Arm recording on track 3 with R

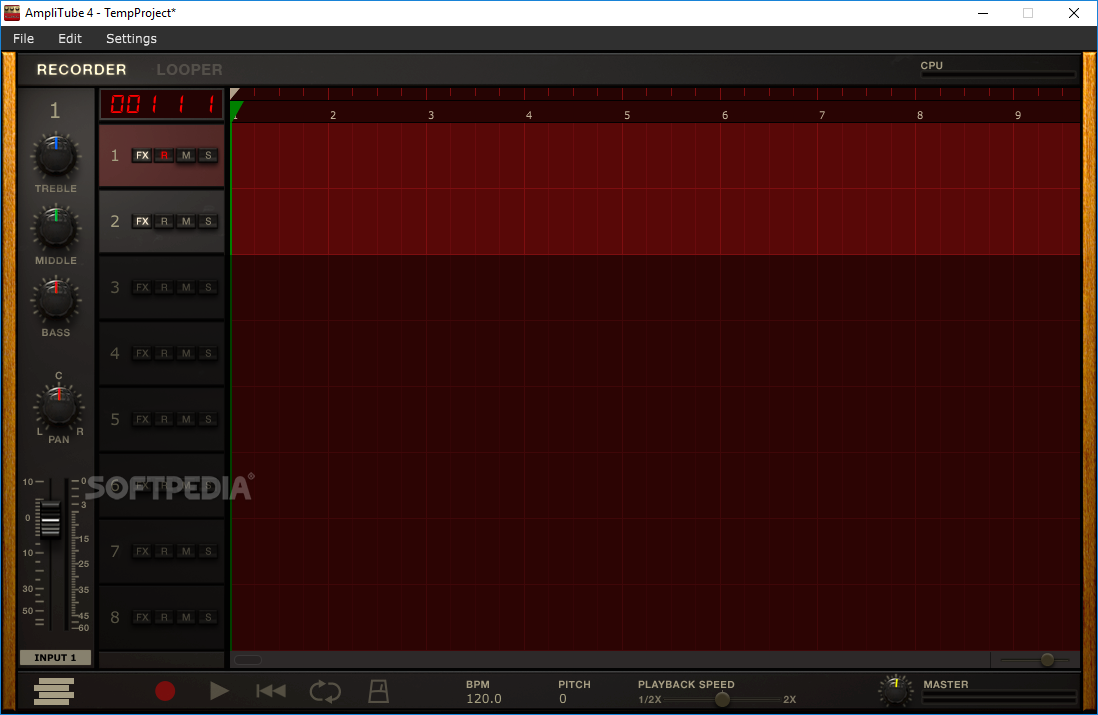[x=164, y=287]
